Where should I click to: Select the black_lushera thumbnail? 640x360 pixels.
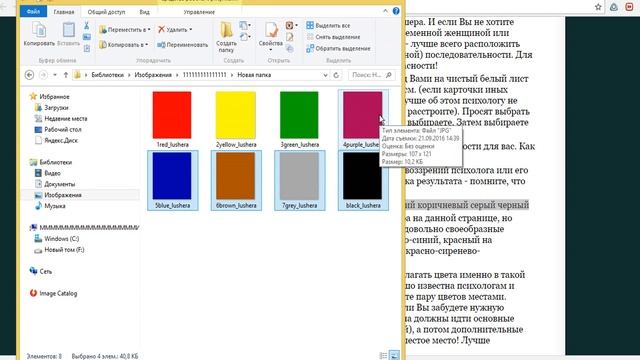[362, 176]
